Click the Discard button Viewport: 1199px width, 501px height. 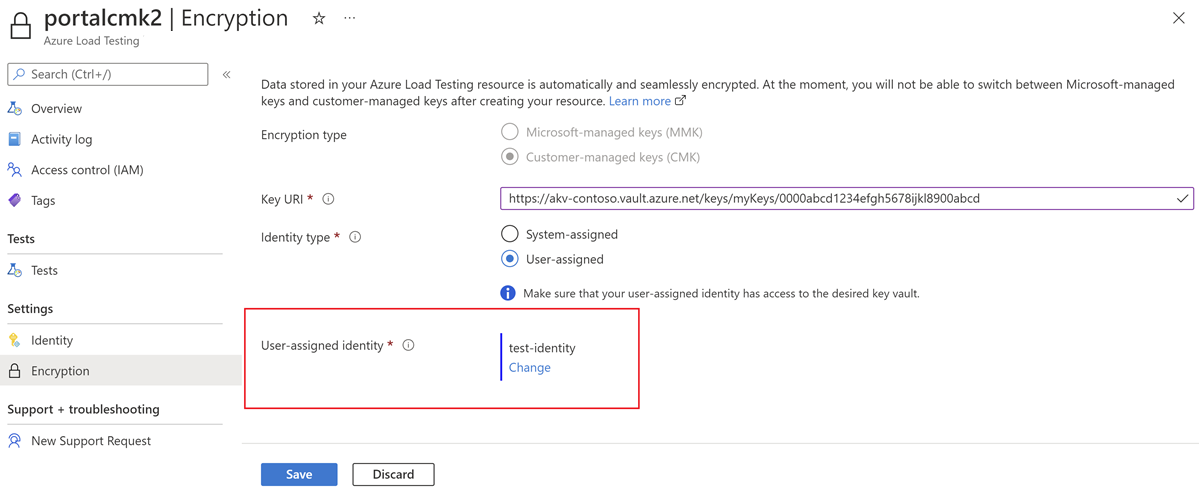(393, 474)
